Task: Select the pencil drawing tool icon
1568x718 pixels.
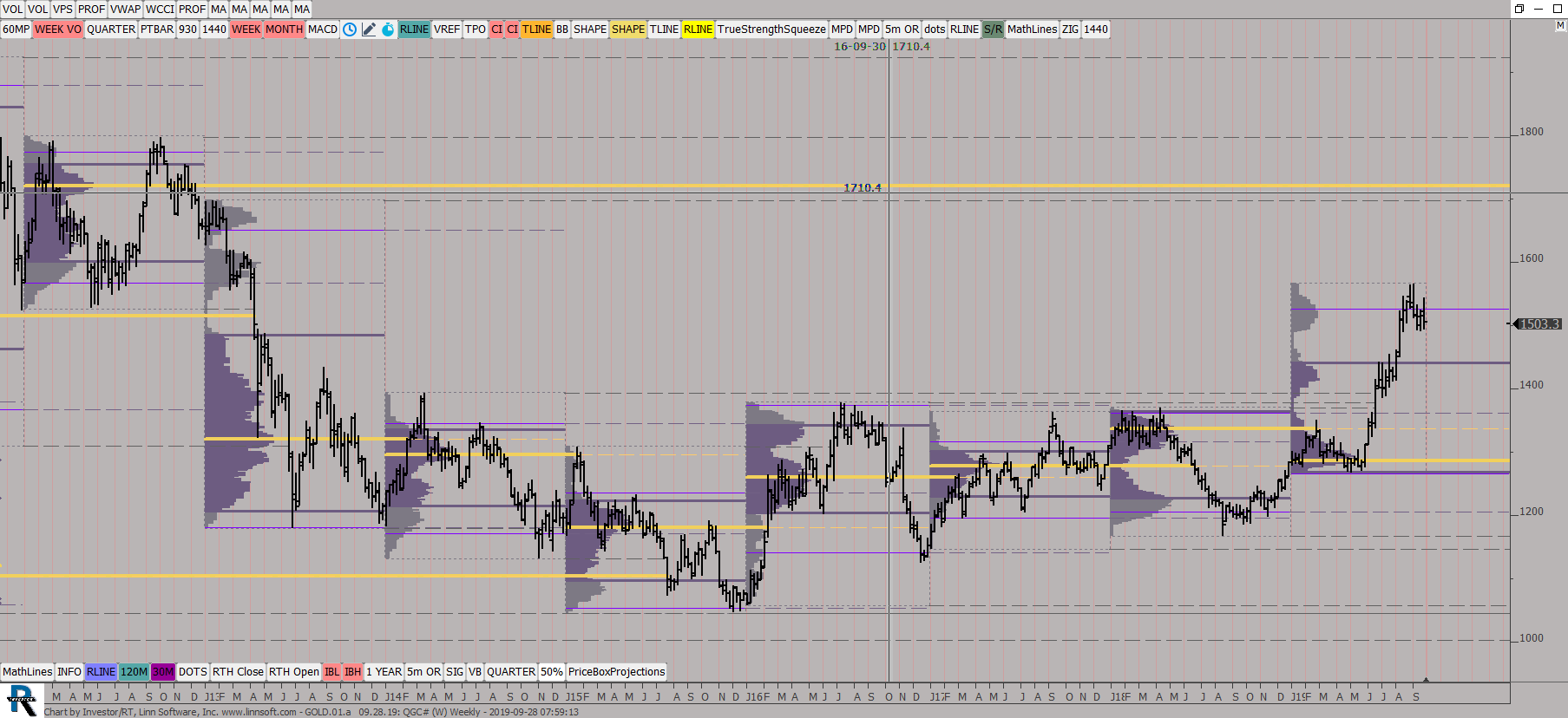Action: click(369, 29)
